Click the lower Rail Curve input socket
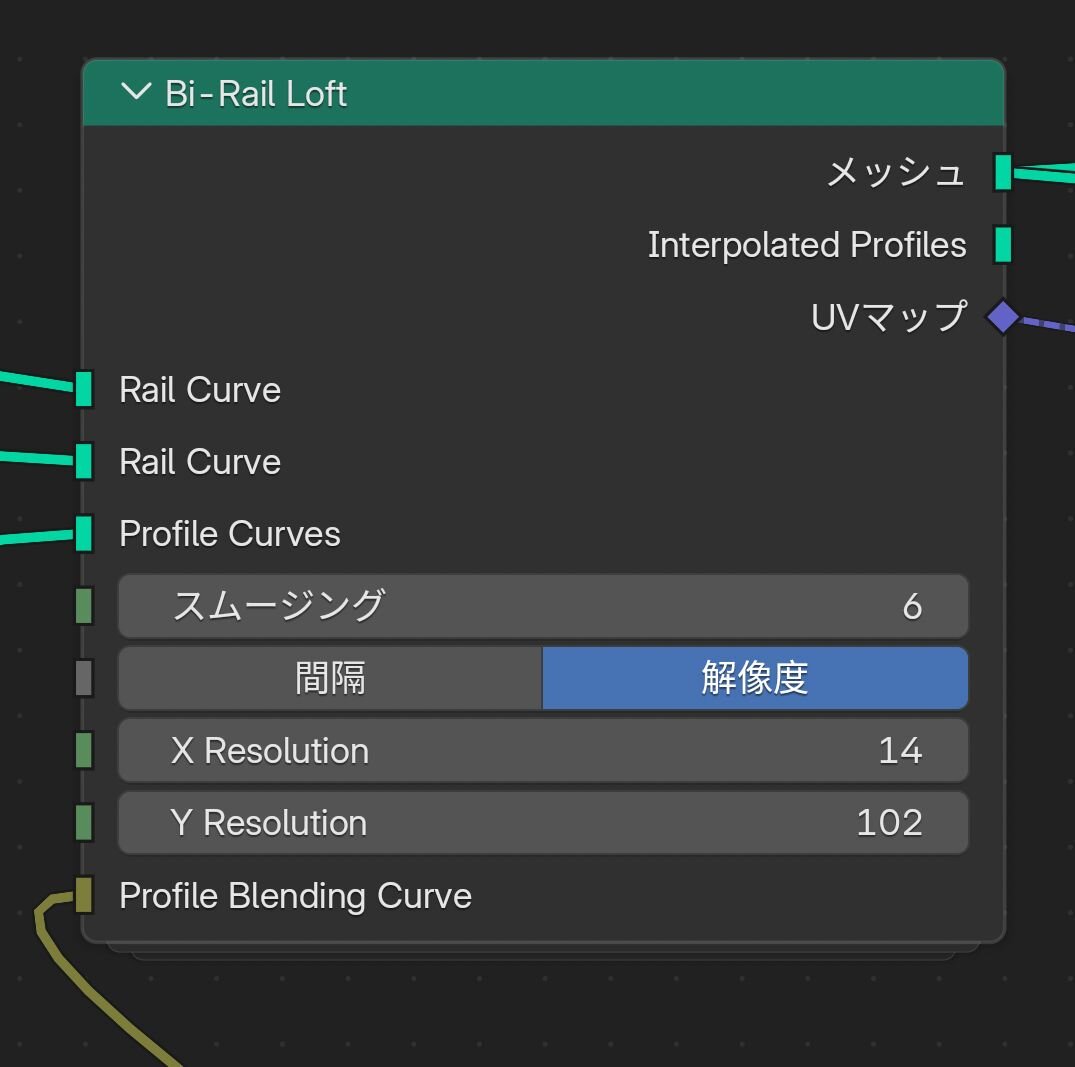Viewport: 1075px width, 1067px height. point(84,461)
